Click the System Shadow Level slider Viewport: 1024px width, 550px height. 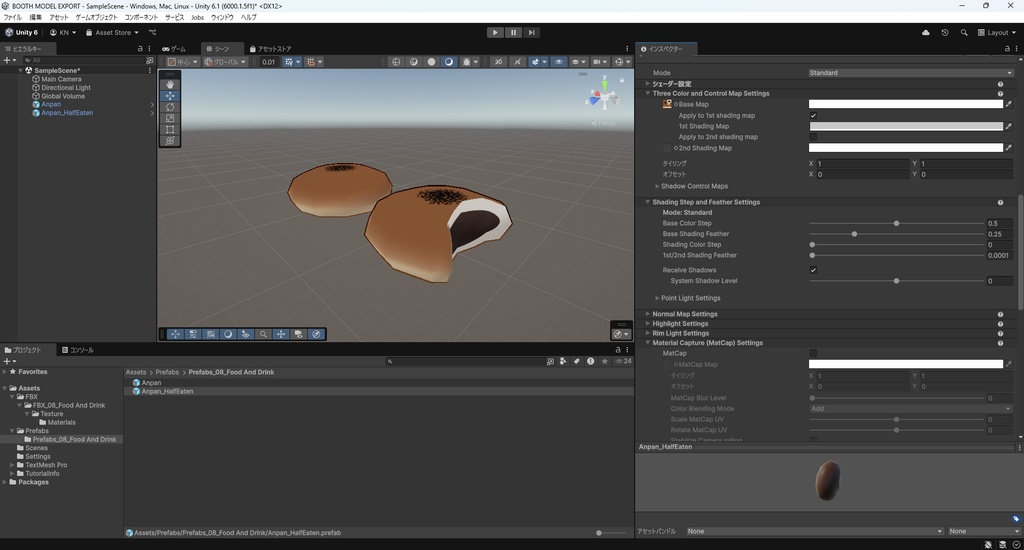pos(897,281)
